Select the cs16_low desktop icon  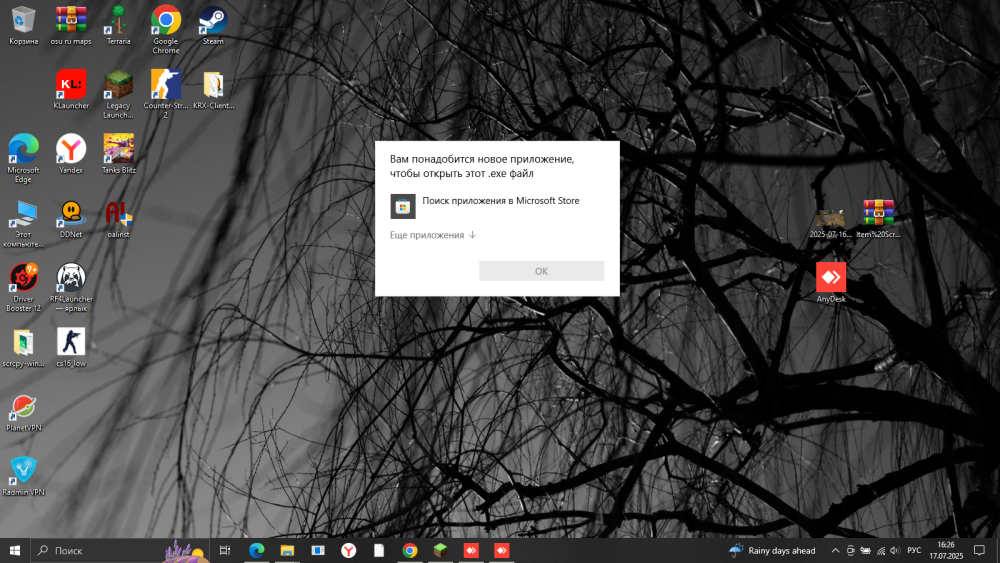point(71,347)
